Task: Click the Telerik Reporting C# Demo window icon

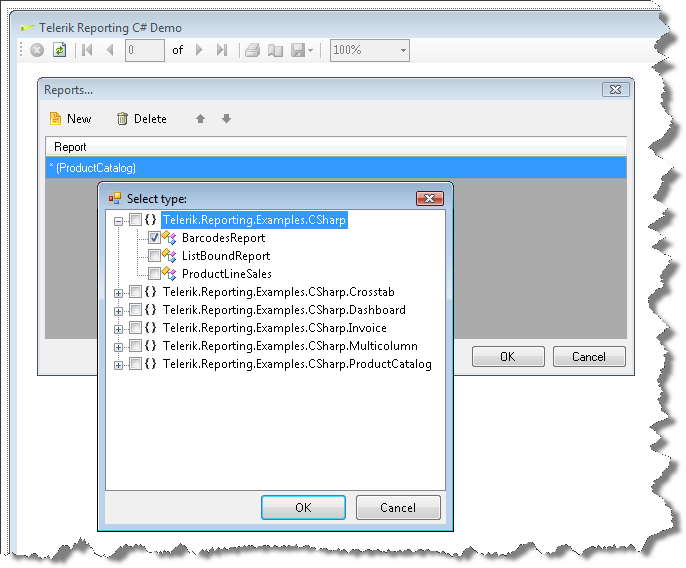Action: [27, 28]
